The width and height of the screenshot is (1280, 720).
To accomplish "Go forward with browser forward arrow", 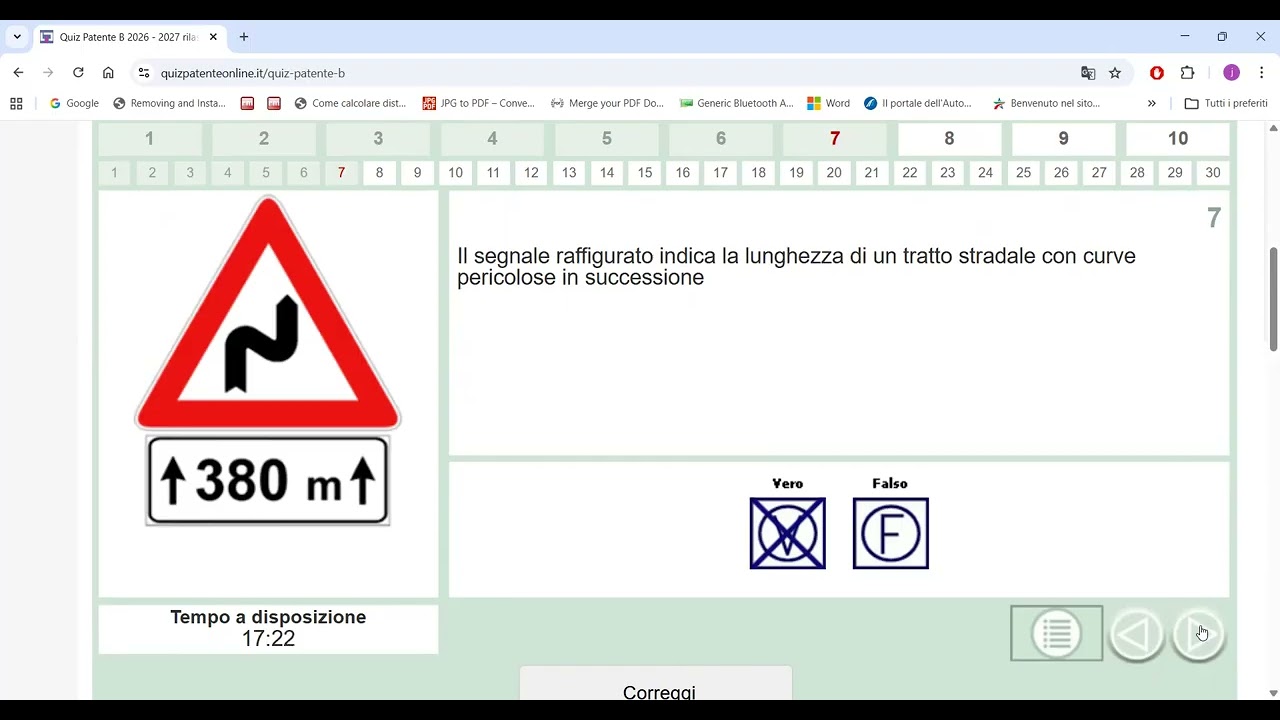I will (48, 73).
